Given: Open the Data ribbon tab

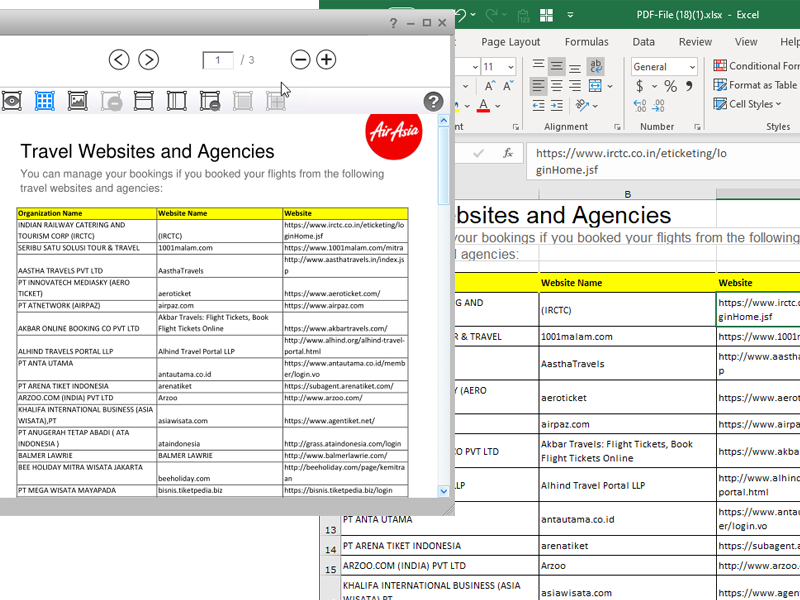Looking at the screenshot, I should 643,42.
